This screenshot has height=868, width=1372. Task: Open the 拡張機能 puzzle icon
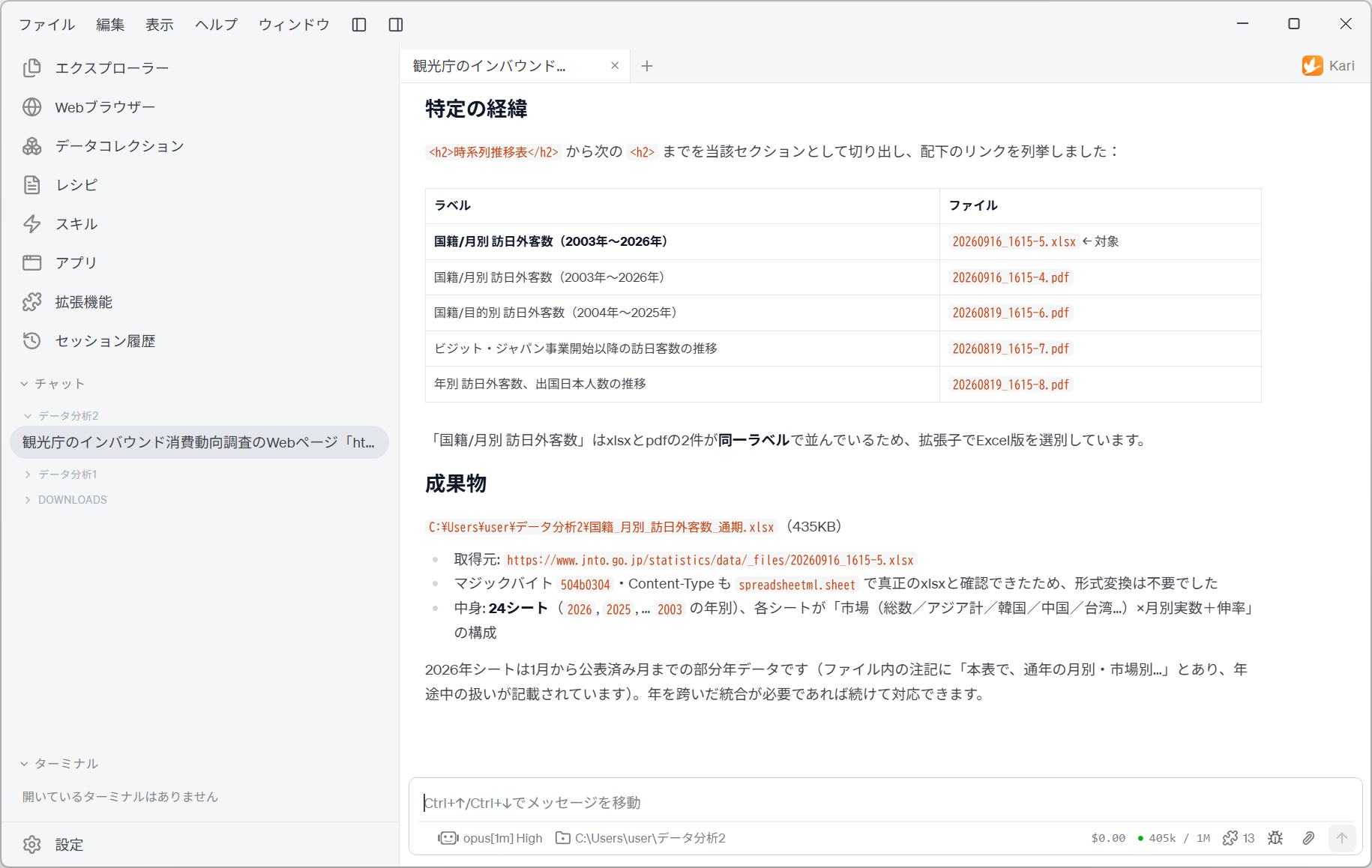point(31,302)
